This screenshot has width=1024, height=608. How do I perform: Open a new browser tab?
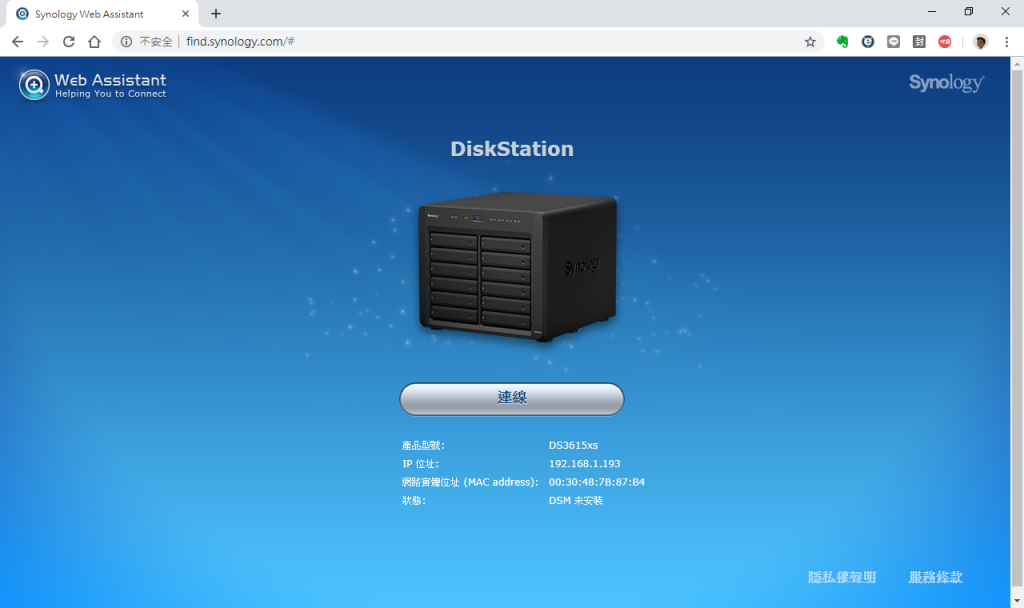point(216,14)
